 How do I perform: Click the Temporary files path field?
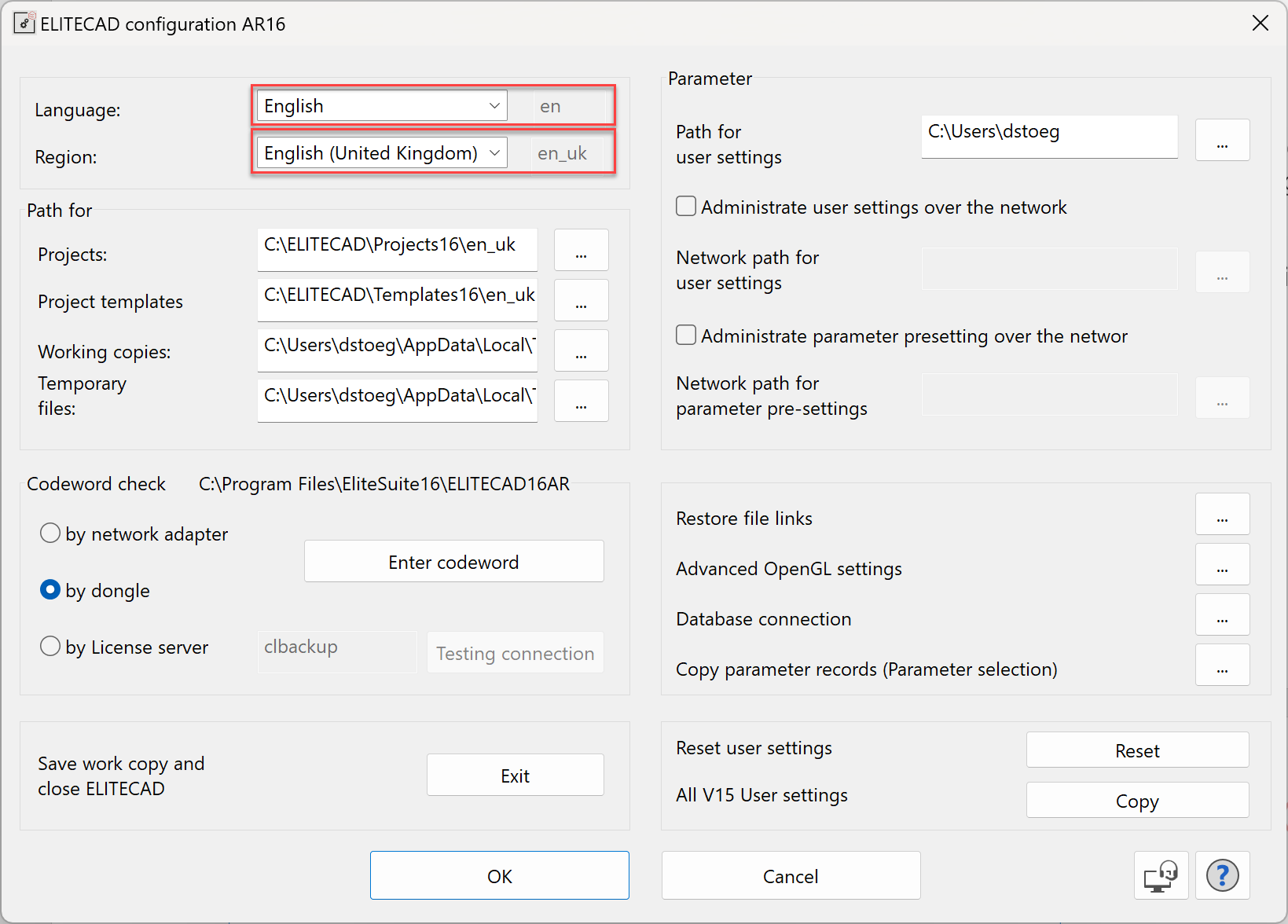coord(398,401)
